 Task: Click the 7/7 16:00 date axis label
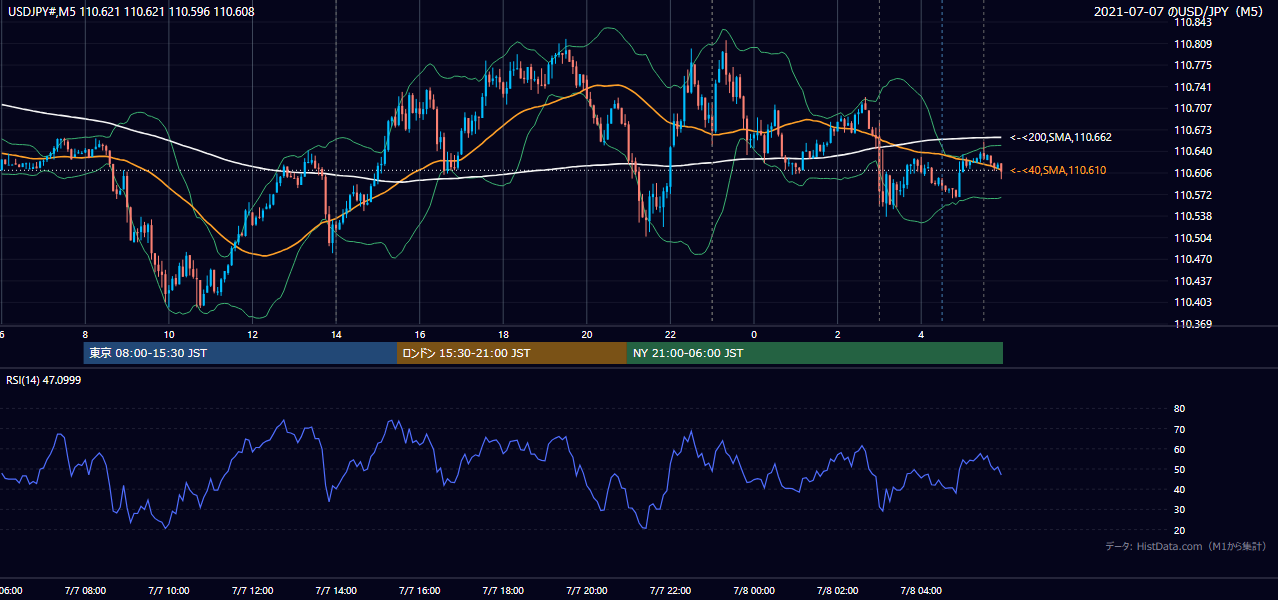tap(420, 591)
